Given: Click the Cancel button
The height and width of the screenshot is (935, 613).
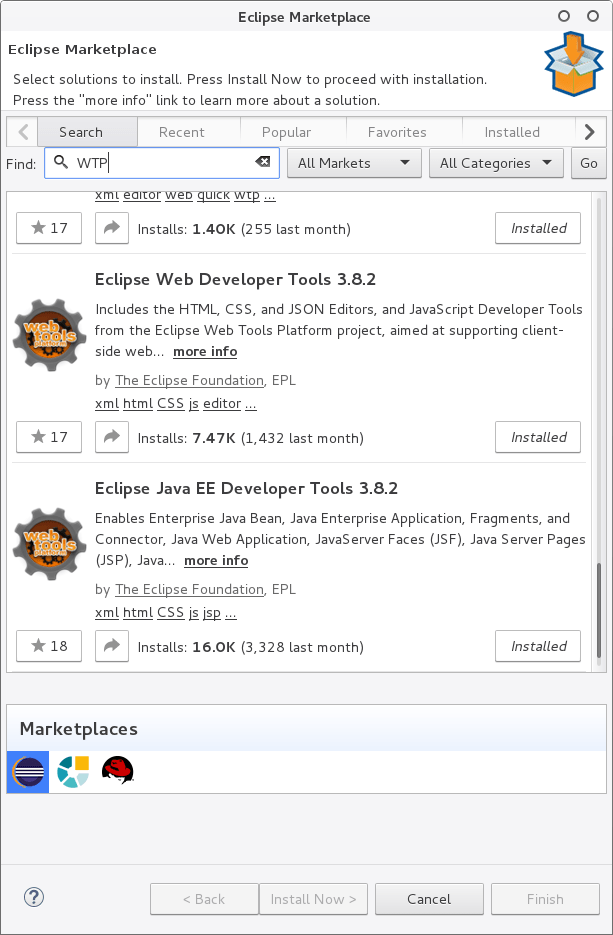Looking at the screenshot, I should (429, 899).
